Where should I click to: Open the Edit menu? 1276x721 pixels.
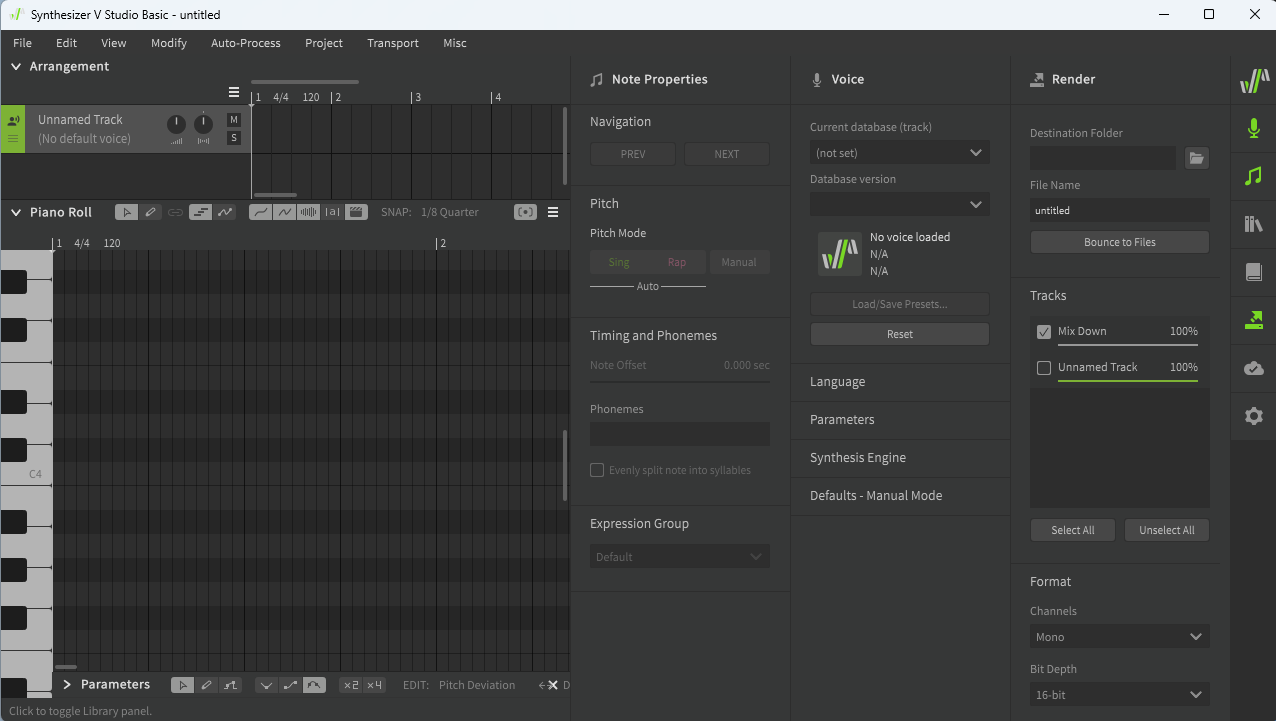click(66, 43)
